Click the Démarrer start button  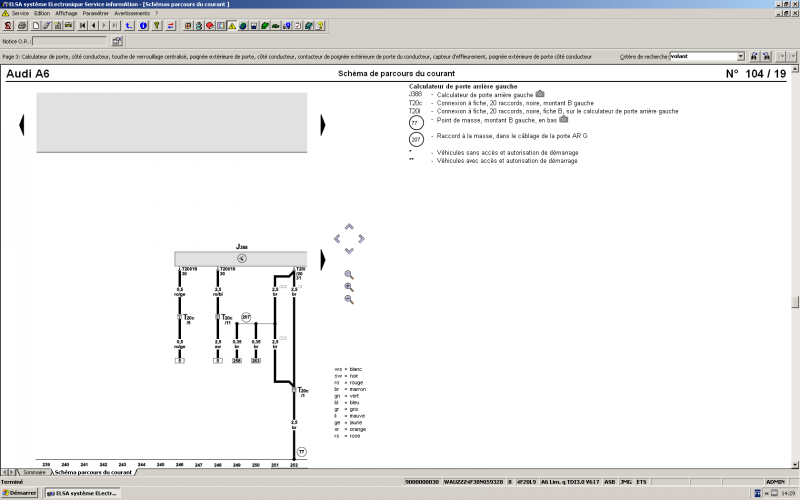(x=19, y=493)
